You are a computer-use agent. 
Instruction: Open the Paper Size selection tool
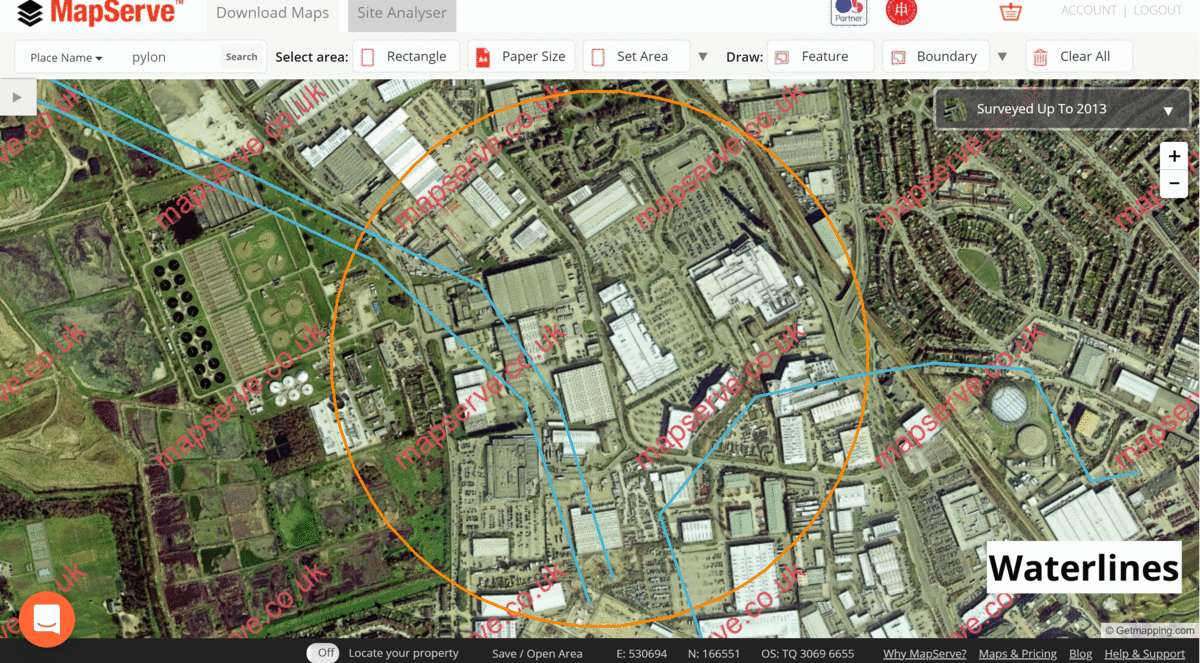point(520,56)
